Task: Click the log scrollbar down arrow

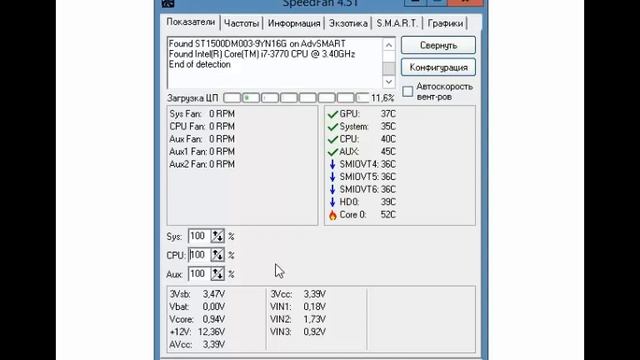Action: [x=389, y=82]
